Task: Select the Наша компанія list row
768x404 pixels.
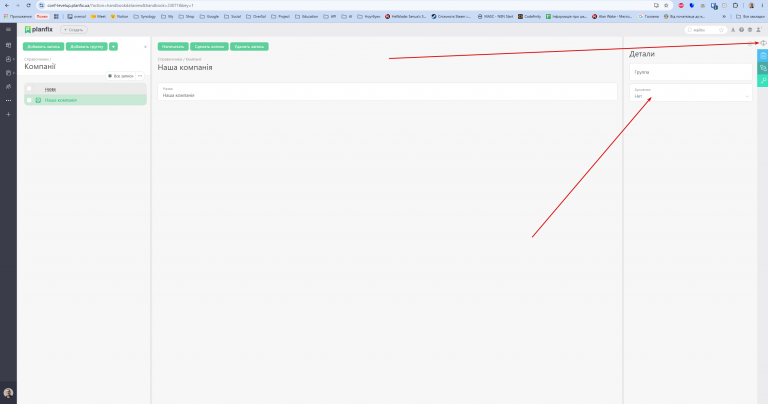Action: click(86, 100)
